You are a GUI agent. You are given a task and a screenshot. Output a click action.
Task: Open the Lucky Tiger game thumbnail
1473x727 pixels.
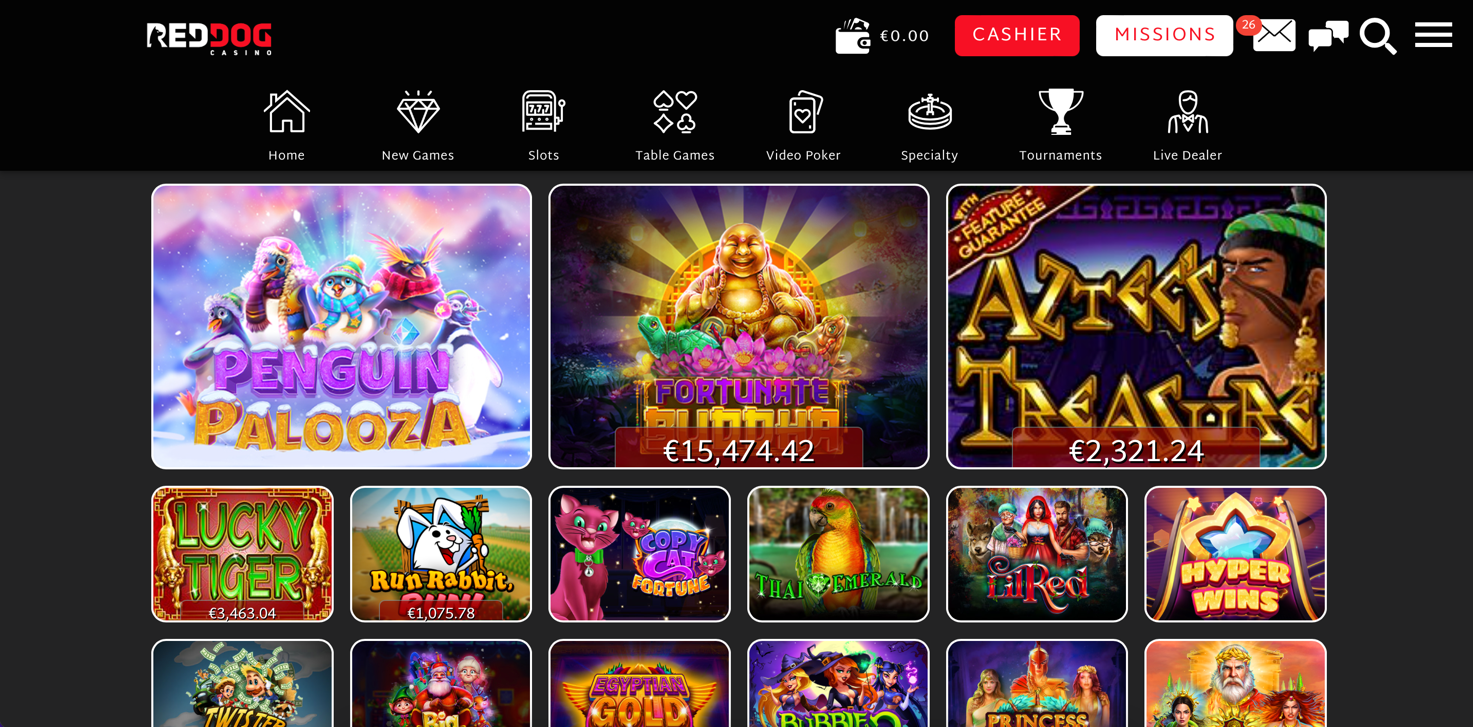tap(242, 554)
